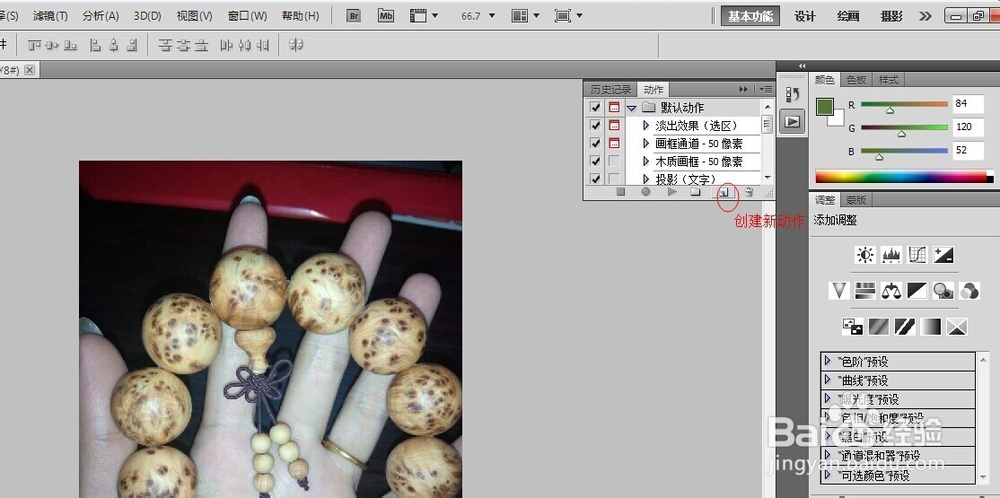
Task: Open the 帮助(H) menu
Action: (300, 16)
